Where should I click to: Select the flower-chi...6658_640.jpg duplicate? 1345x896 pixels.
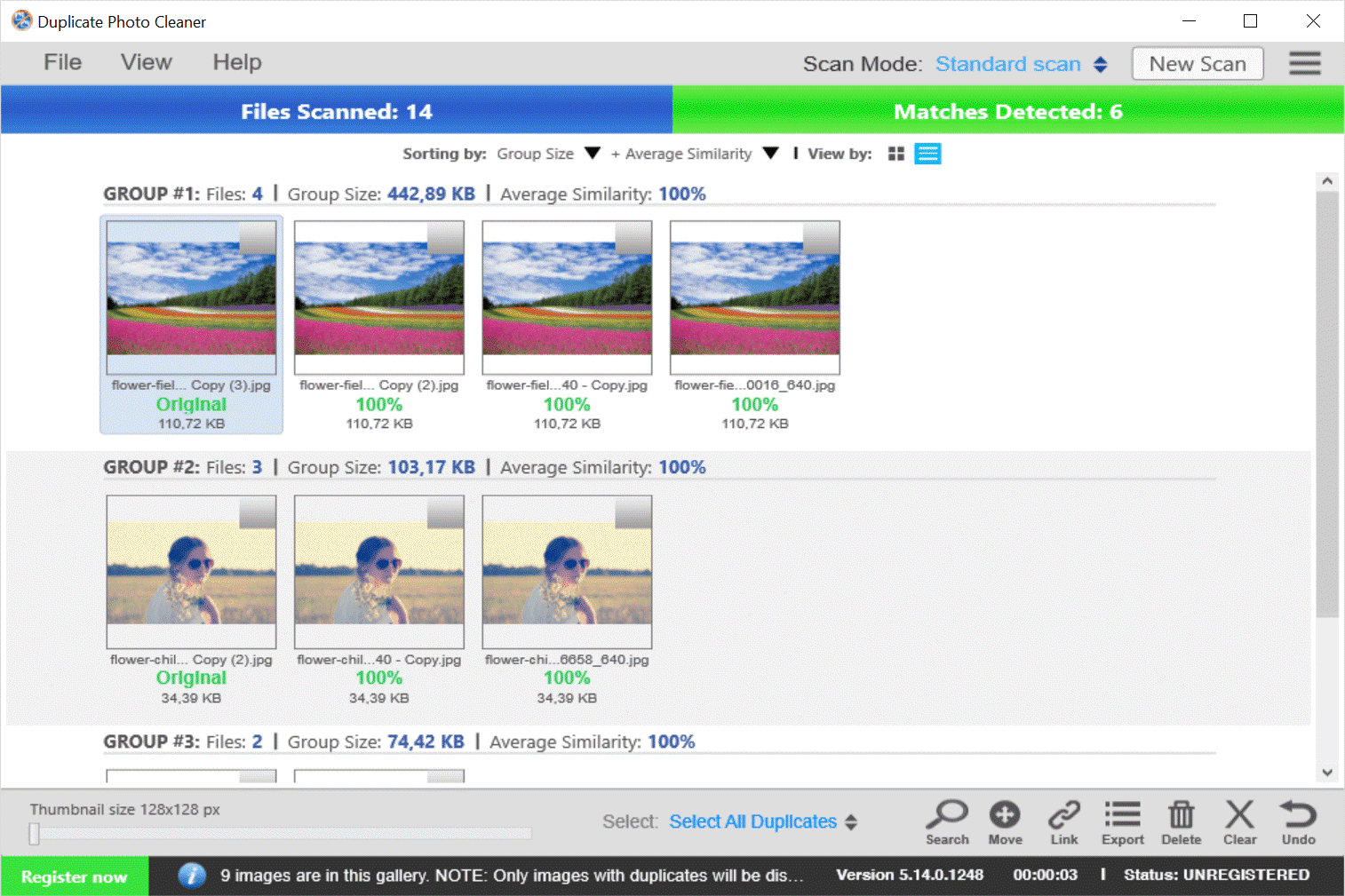[x=566, y=571]
